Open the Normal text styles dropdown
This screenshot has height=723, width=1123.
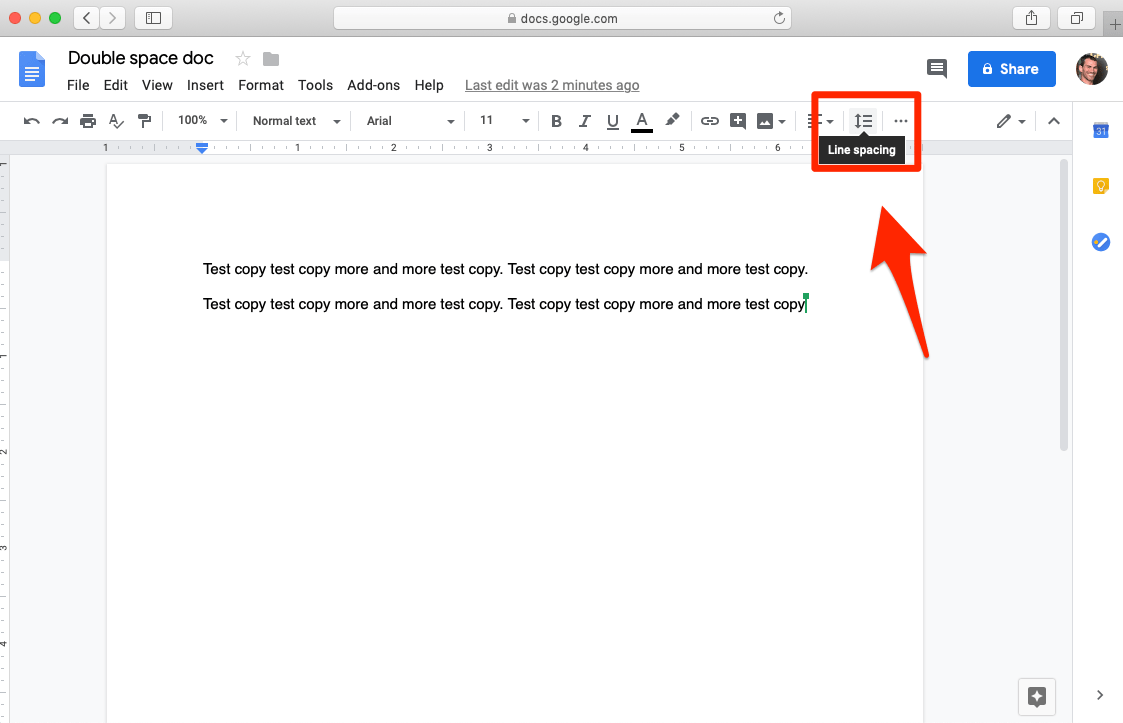(x=296, y=121)
